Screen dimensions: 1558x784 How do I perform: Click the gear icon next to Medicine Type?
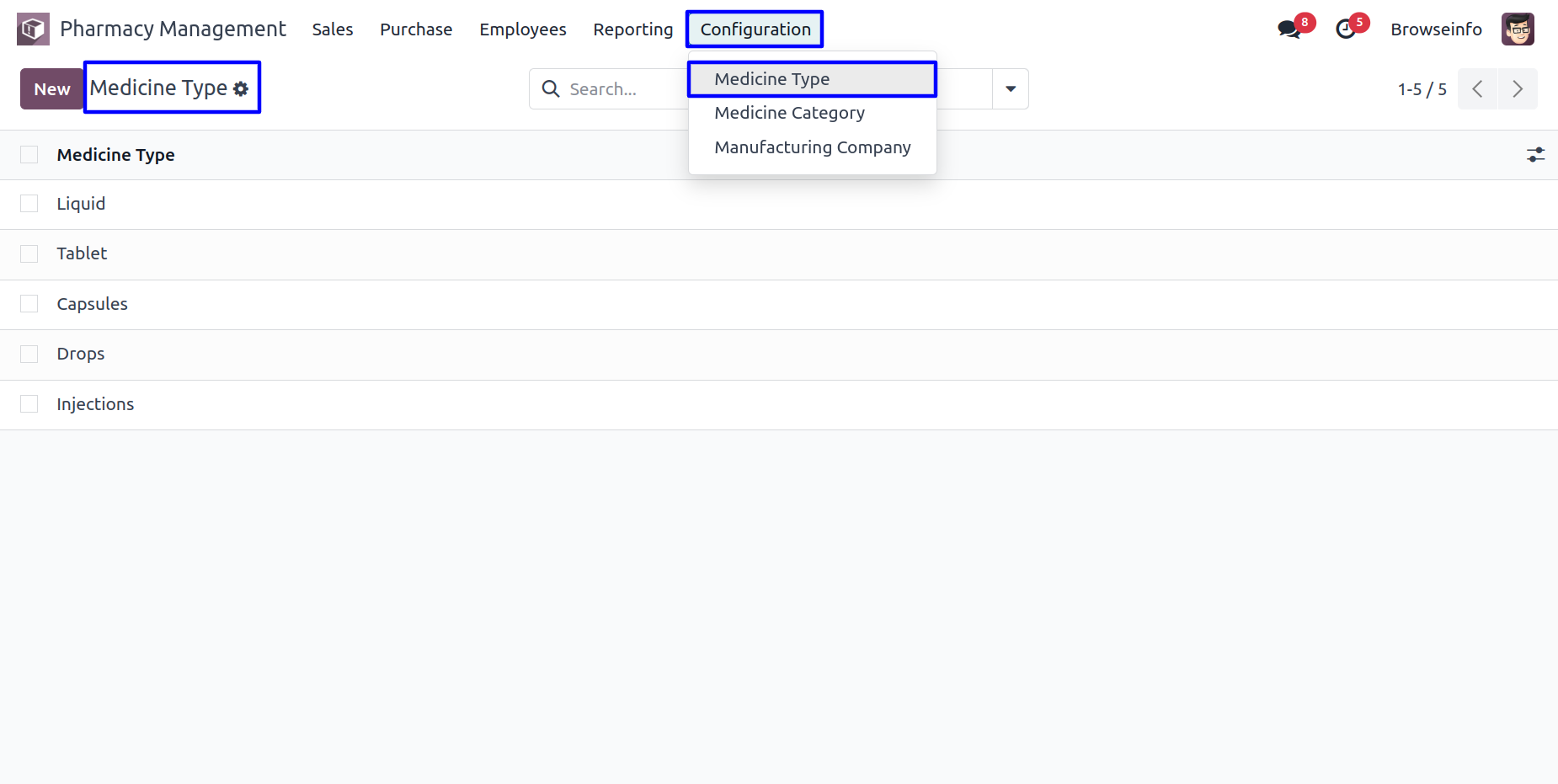(241, 88)
